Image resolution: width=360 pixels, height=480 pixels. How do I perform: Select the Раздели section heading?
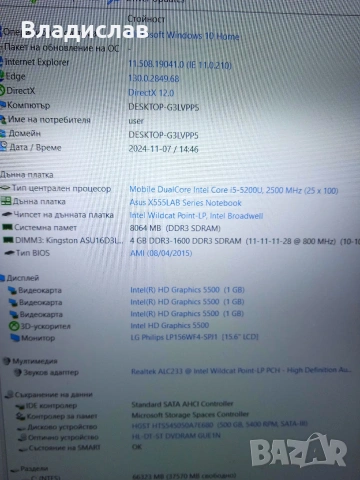click(34, 469)
